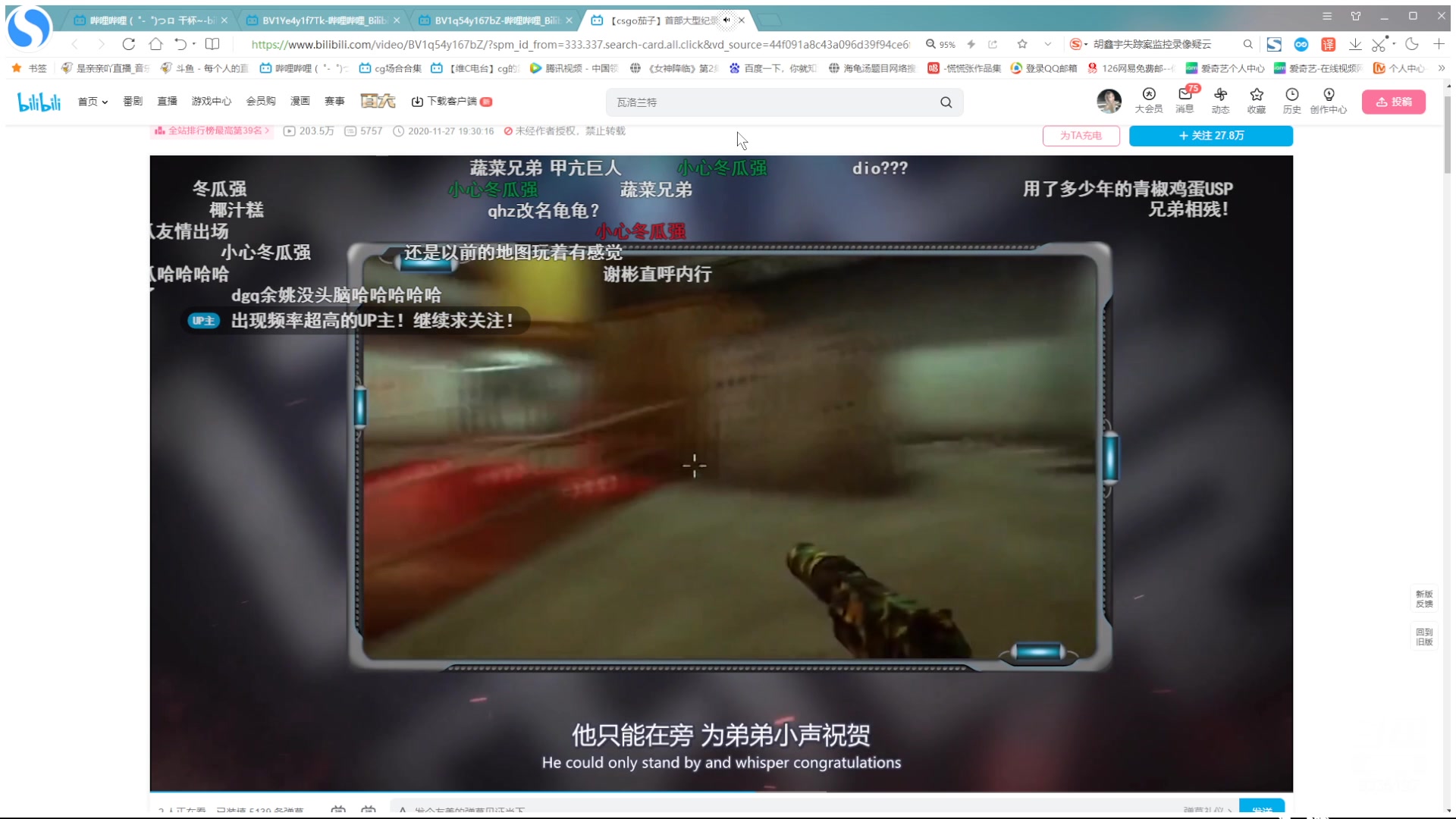Screen dimensions: 1456x819
Task: Open the browser hamburger menu
Action: 1327,16
